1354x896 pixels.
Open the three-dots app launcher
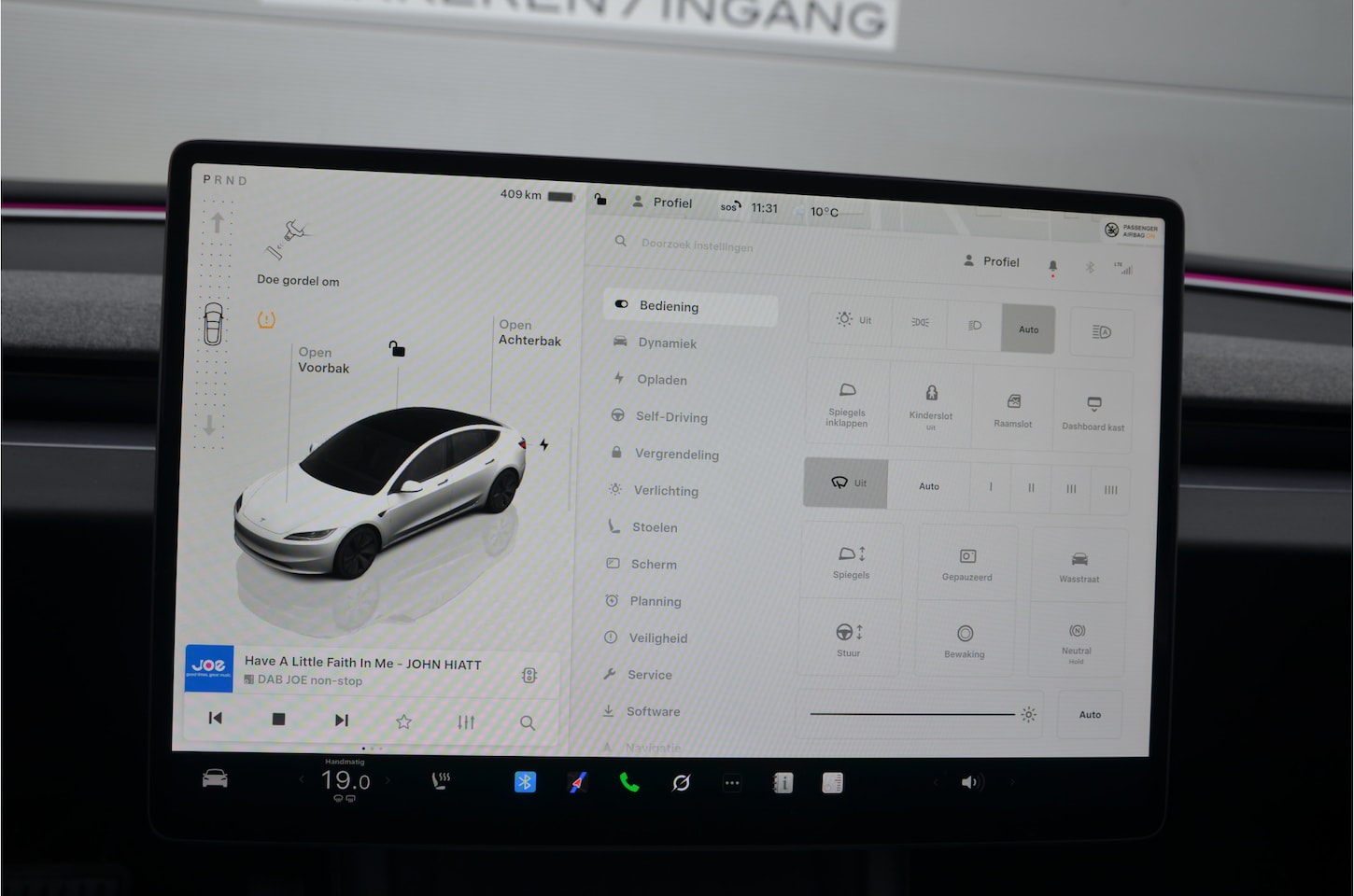(x=732, y=783)
